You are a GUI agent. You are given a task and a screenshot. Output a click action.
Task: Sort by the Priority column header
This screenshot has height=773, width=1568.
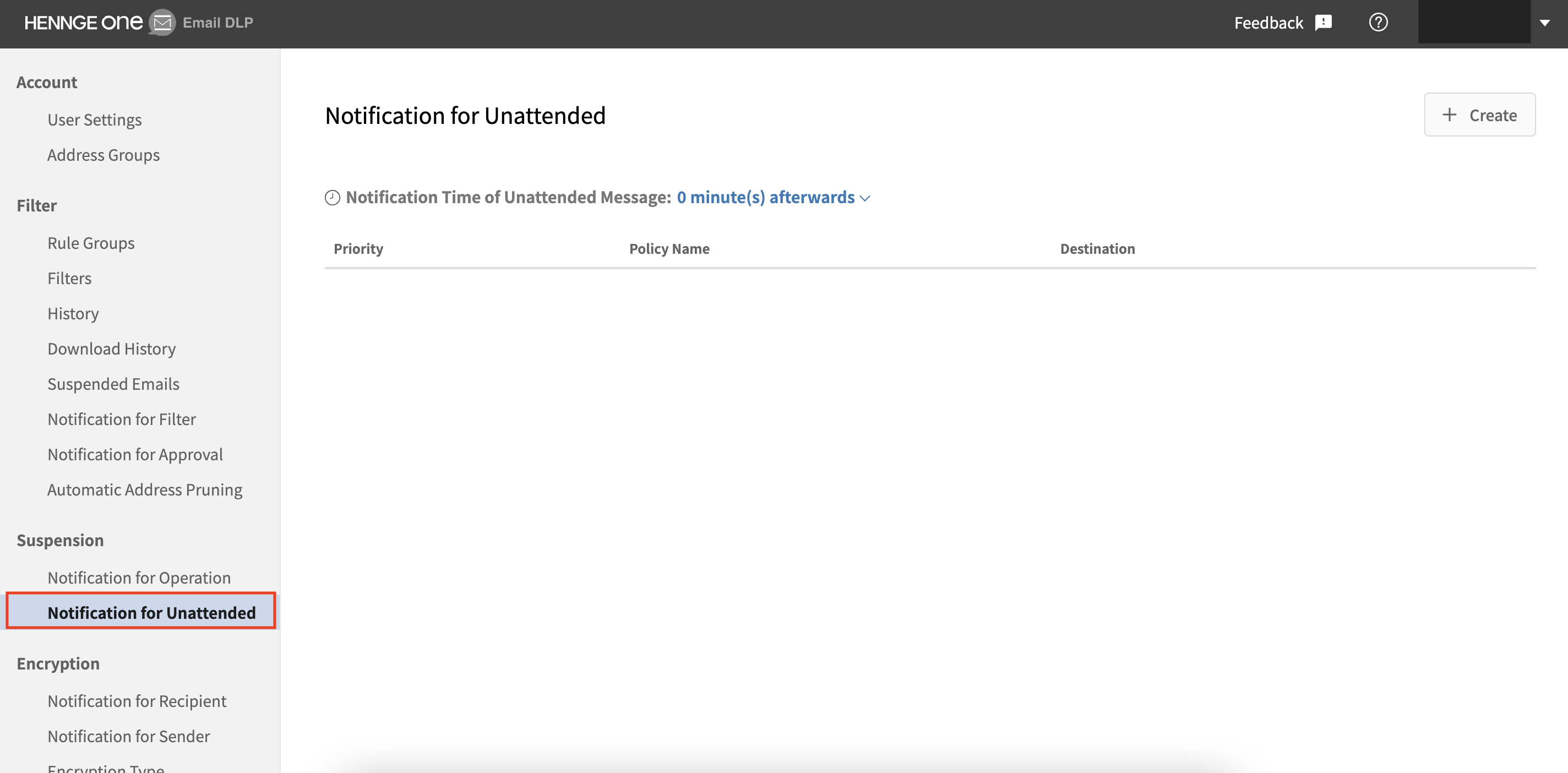358,248
